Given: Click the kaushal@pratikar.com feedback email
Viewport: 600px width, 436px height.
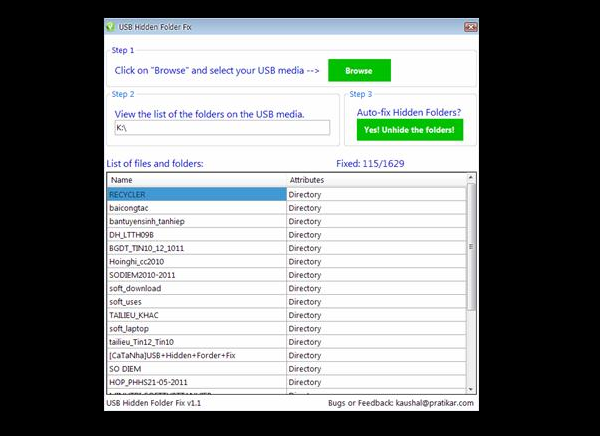Looking at the screenshot, I should point(432,403).
